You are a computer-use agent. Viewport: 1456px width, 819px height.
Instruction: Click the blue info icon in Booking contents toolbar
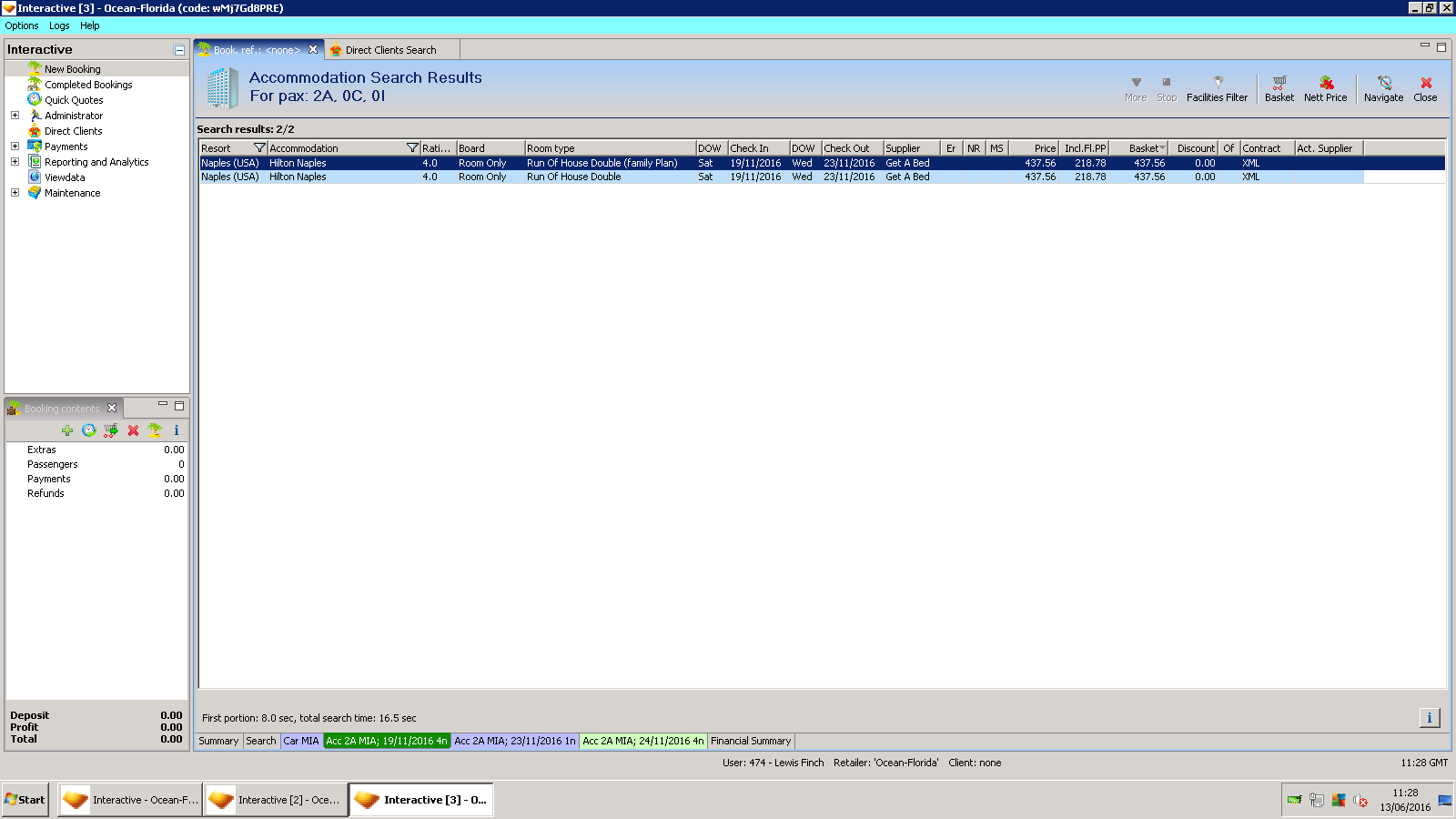point(177,430)
